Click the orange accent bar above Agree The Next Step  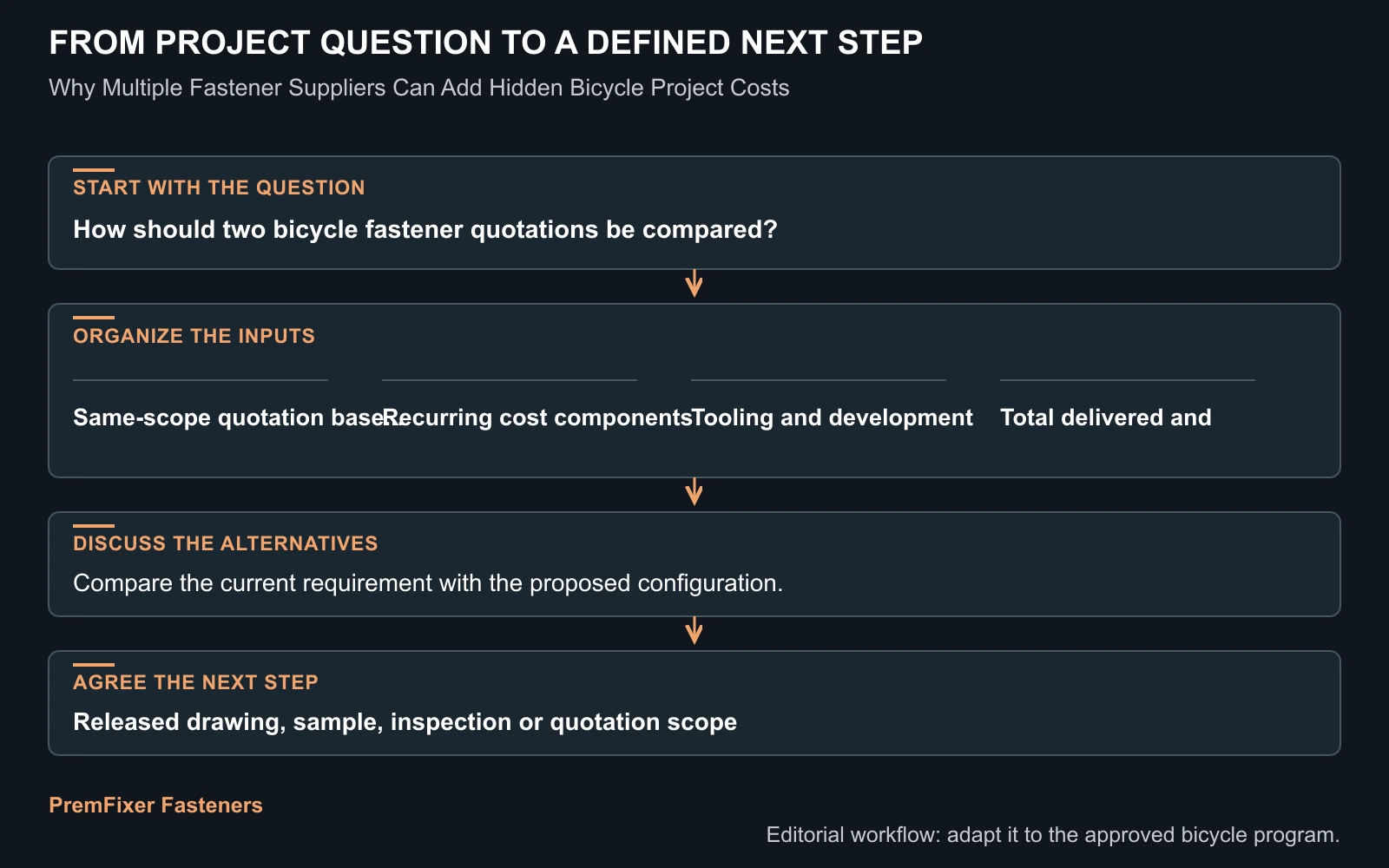(94, 665)
